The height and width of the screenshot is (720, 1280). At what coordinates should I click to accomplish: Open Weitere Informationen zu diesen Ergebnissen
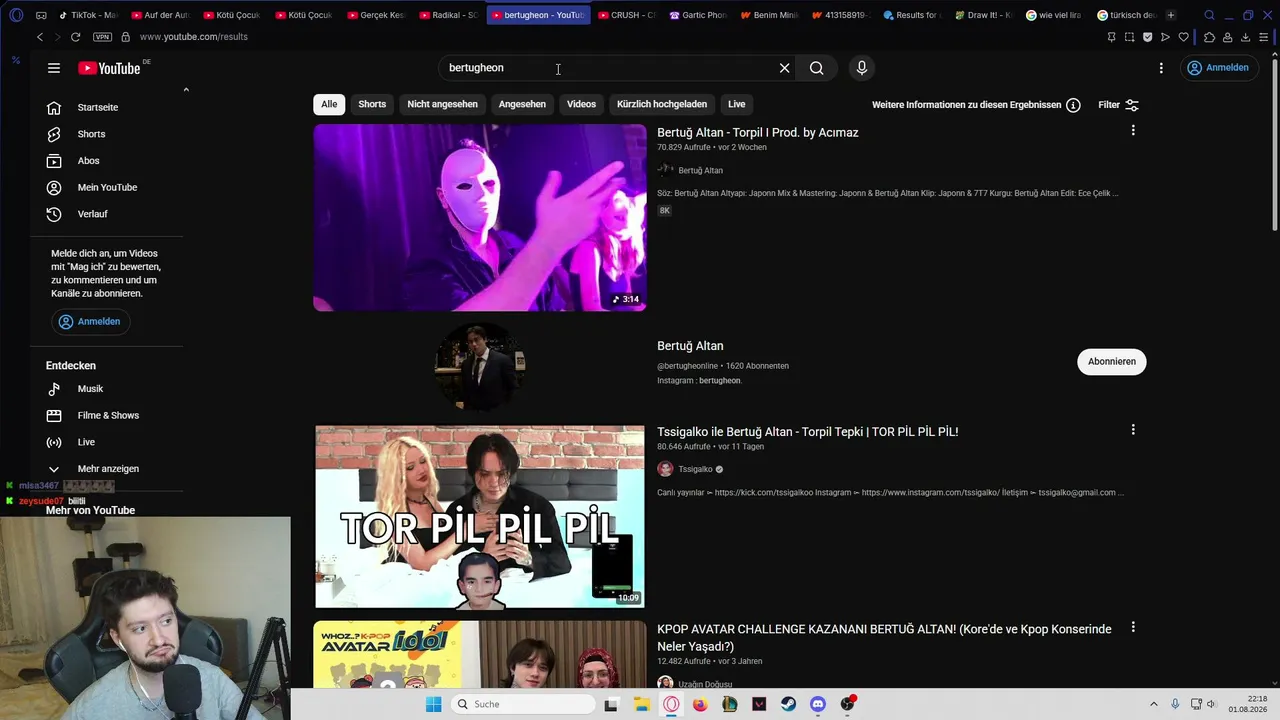point(976,105)
